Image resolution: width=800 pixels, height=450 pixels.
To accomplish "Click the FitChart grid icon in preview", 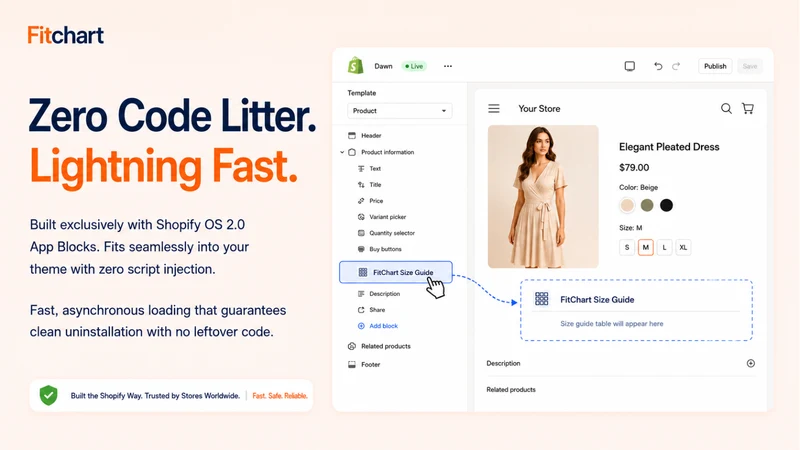I will pos(541,299).
